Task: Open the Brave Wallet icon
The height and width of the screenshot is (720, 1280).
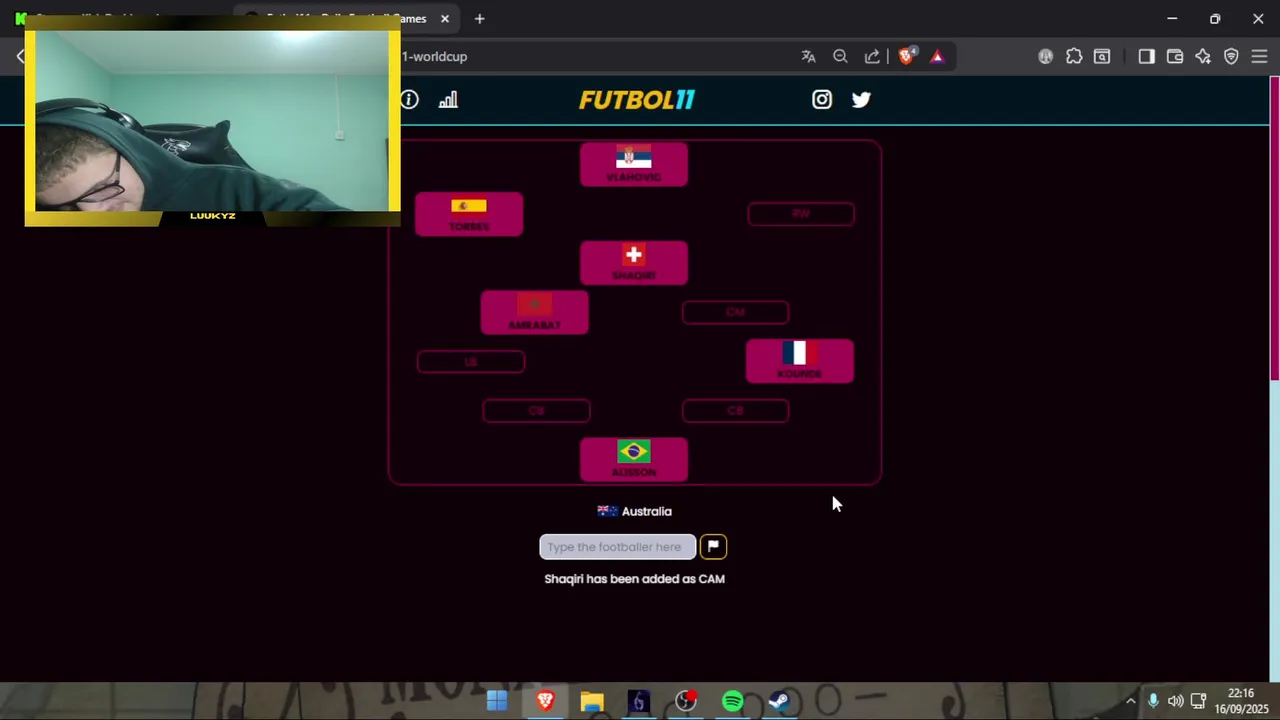Action: coord(1175,56)
